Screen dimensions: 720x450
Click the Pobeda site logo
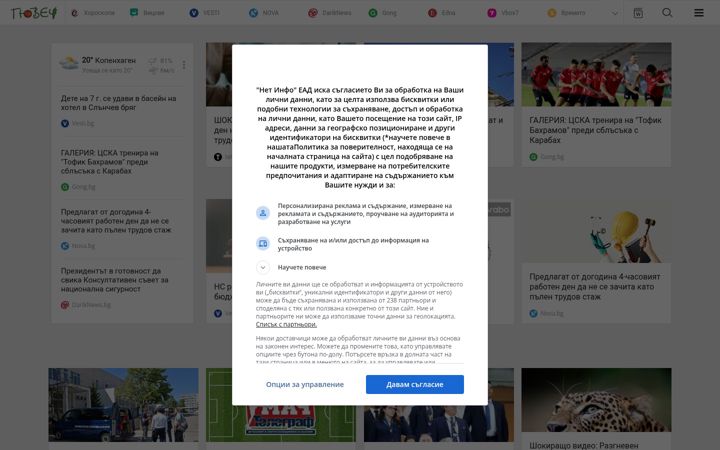point(34,13)
